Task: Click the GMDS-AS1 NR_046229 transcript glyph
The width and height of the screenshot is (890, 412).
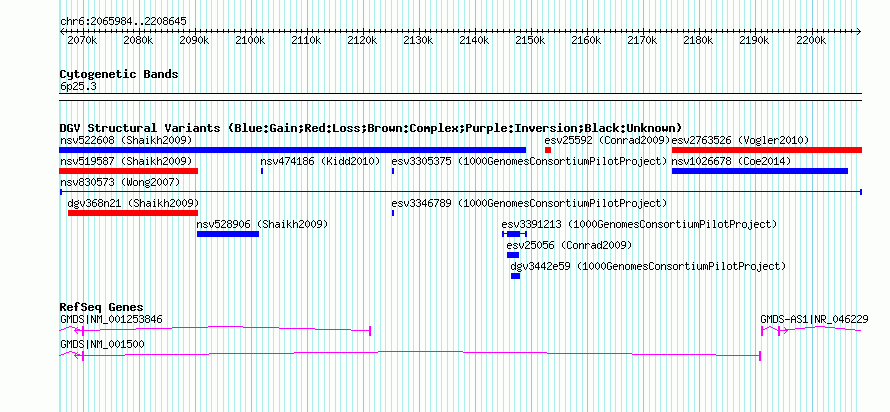Action: (x=812, y=330)
